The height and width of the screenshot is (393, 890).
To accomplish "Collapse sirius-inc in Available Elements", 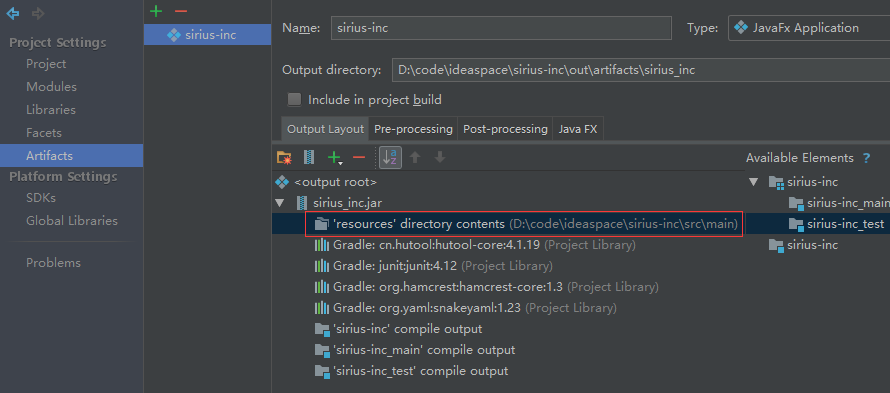I will pyautogui.click(x=753, y=182).
